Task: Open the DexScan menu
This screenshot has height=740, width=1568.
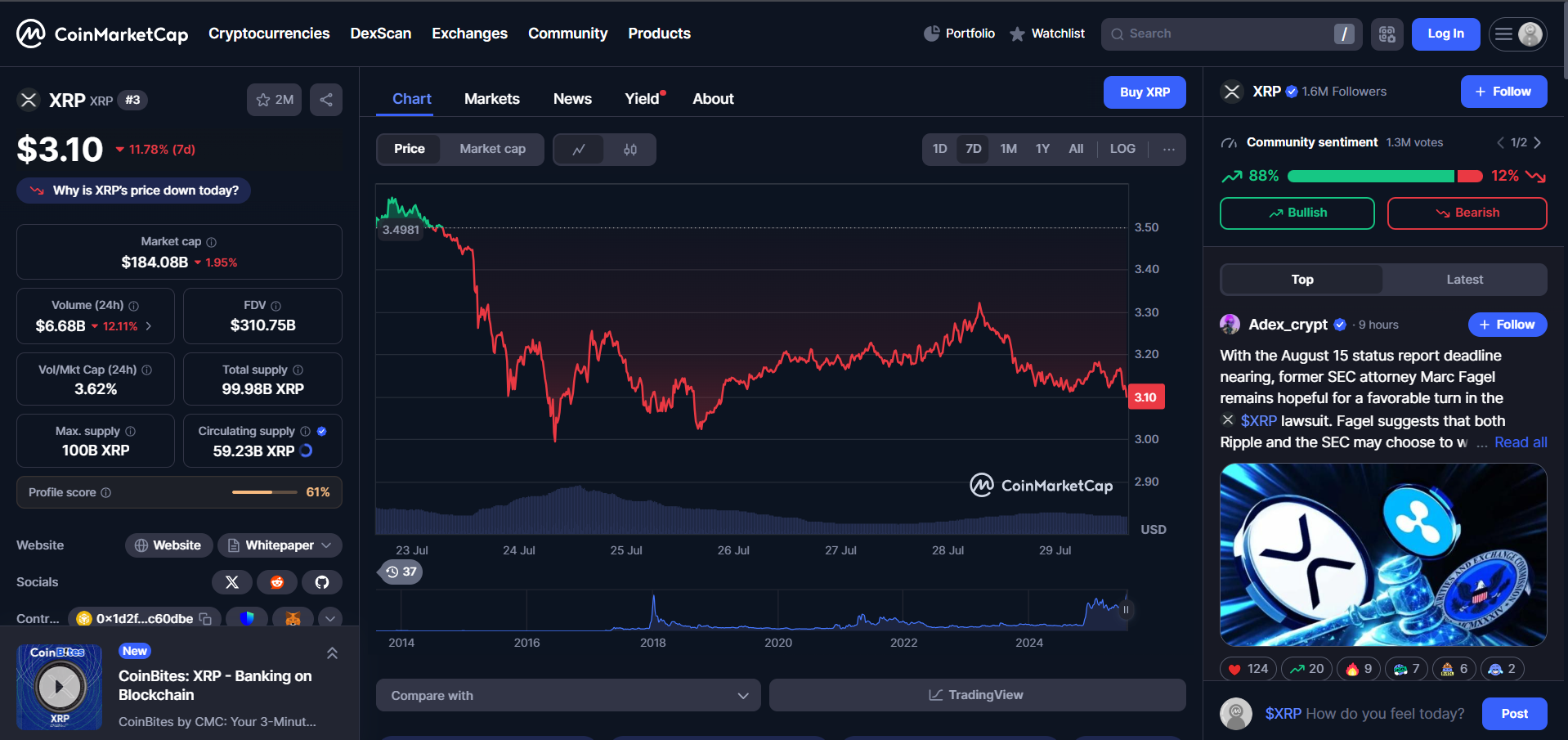Action: click(381, 34)
